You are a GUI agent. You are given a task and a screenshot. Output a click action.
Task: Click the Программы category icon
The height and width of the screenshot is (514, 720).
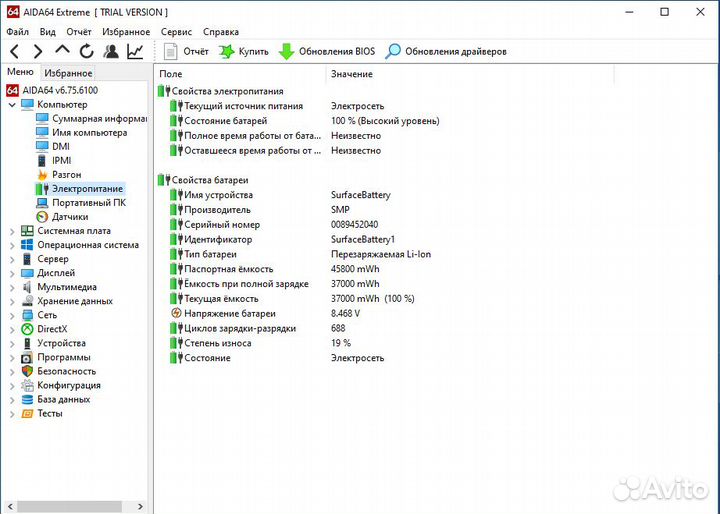[x=27, y=357]
